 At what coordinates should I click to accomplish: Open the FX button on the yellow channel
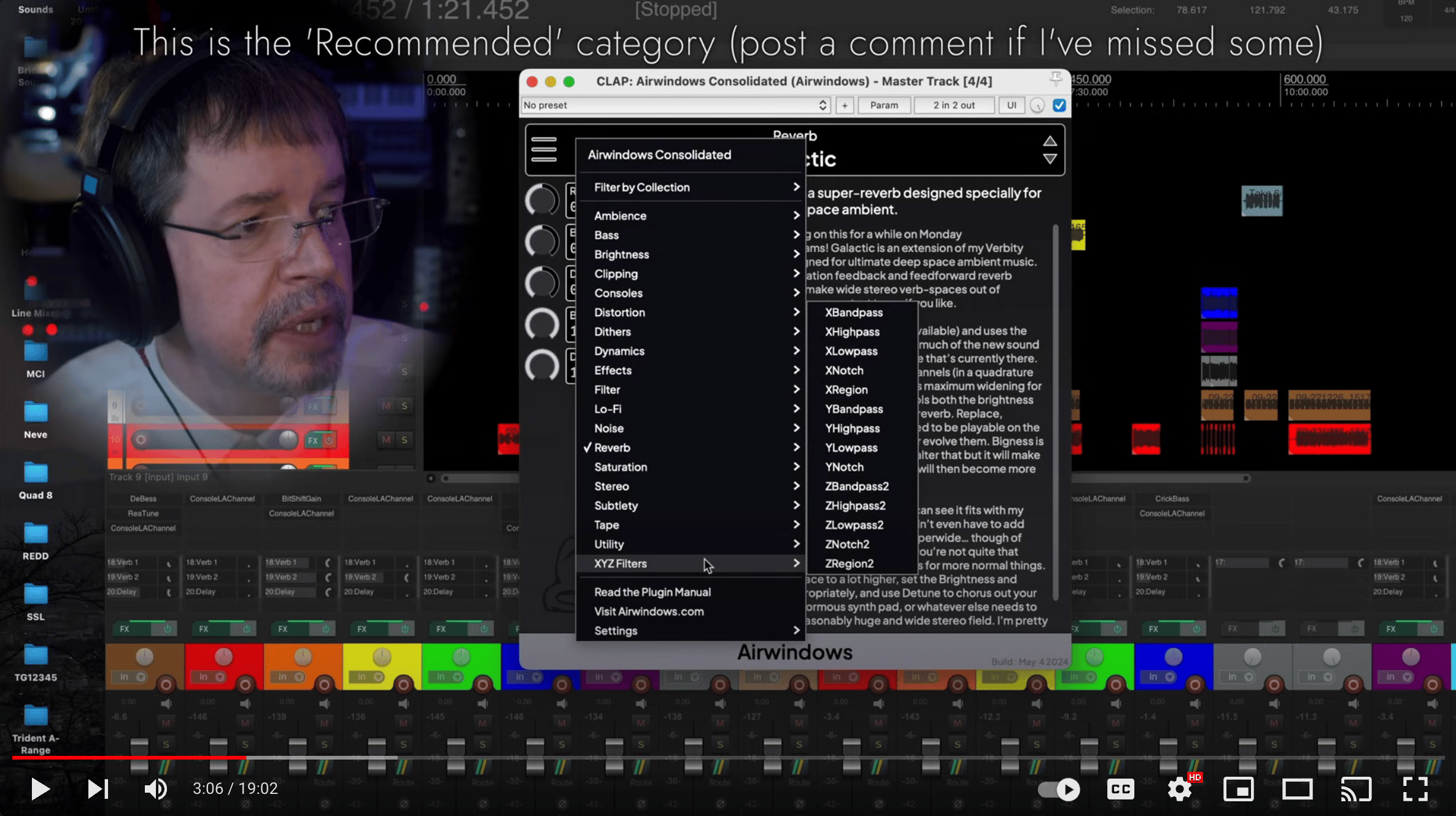[x=362, y=629]
